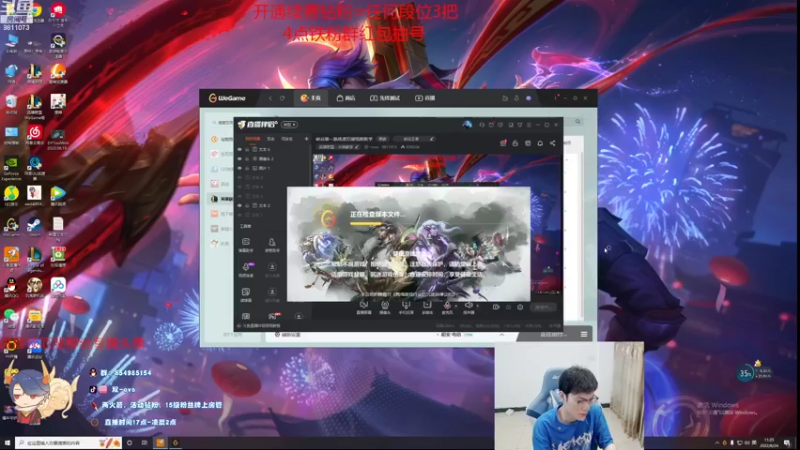Image resolution: width=800 pixels, height=450 pixels.
Task: Open the camera source icon in bottom bar
Action: click(385, 307)
